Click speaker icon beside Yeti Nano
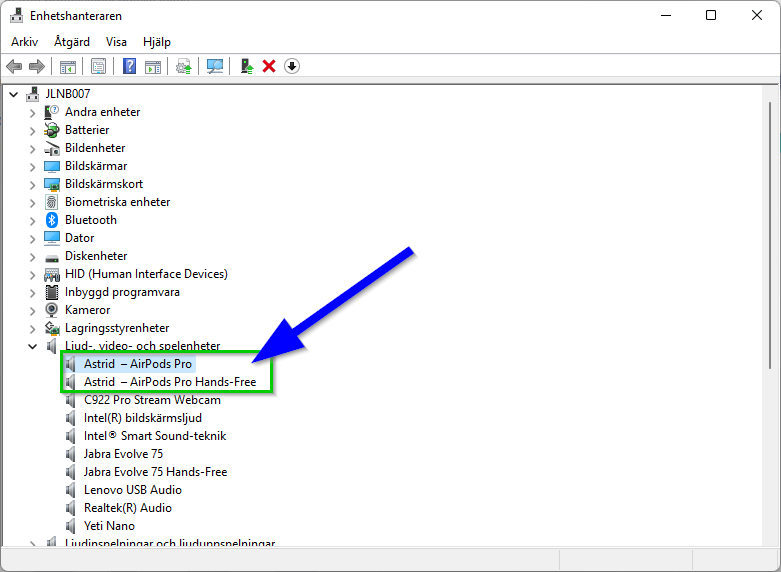 coord(71,526)
